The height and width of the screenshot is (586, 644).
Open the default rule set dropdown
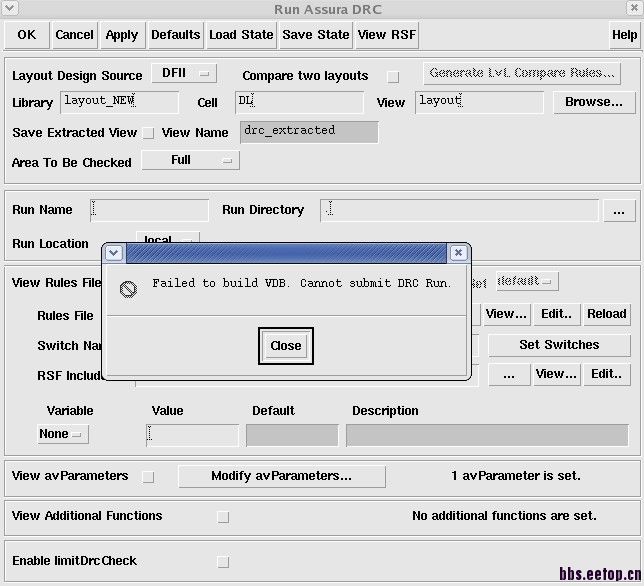[x=527, y=281]
